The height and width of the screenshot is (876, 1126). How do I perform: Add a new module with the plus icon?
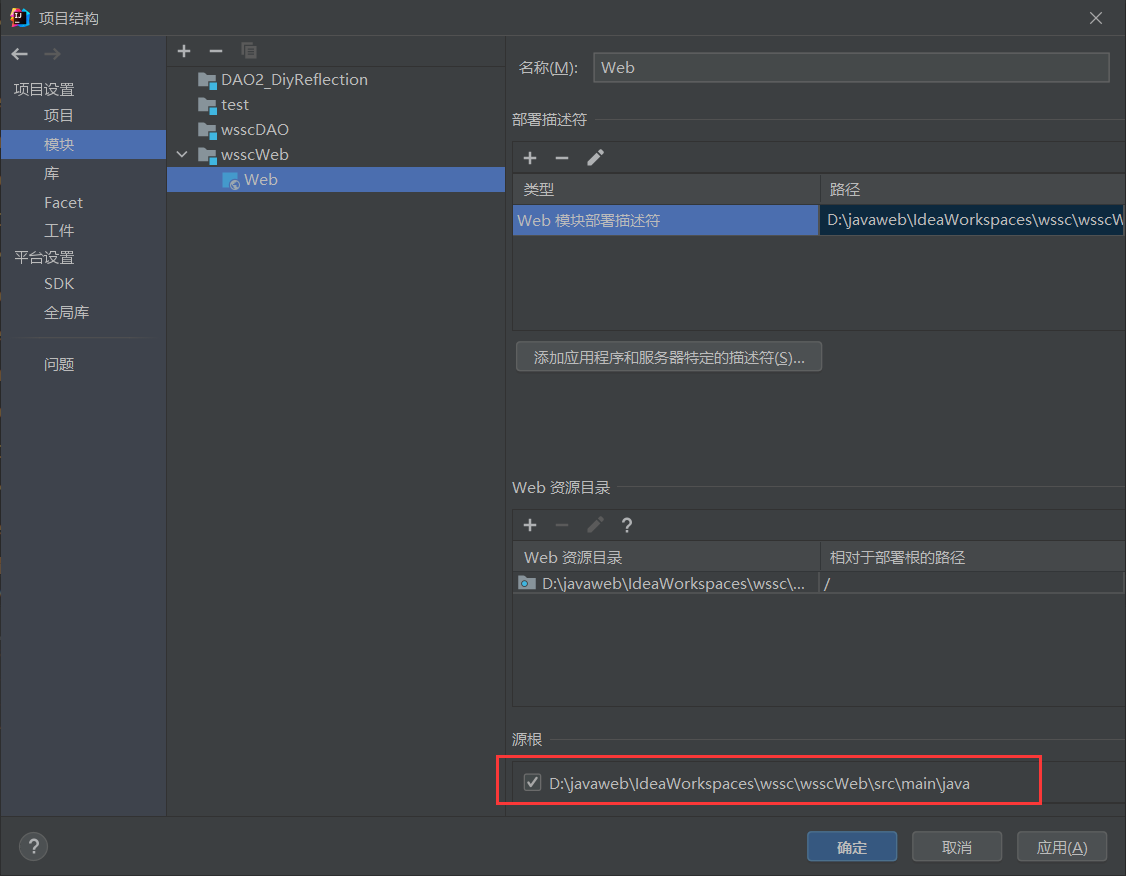184,51
